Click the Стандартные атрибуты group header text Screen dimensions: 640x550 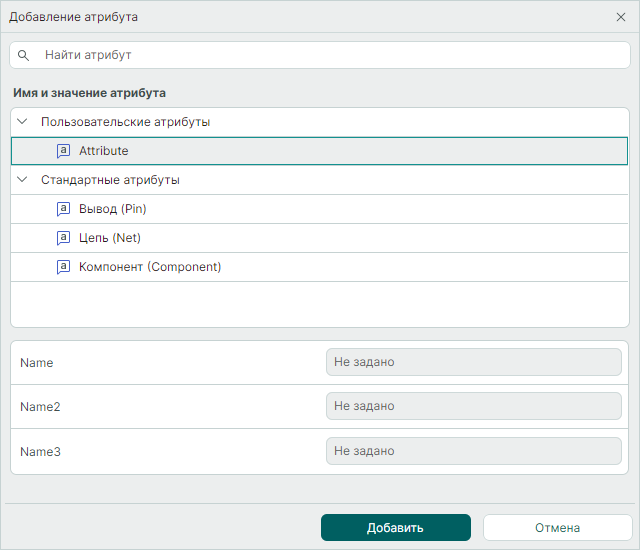point(110,180)
